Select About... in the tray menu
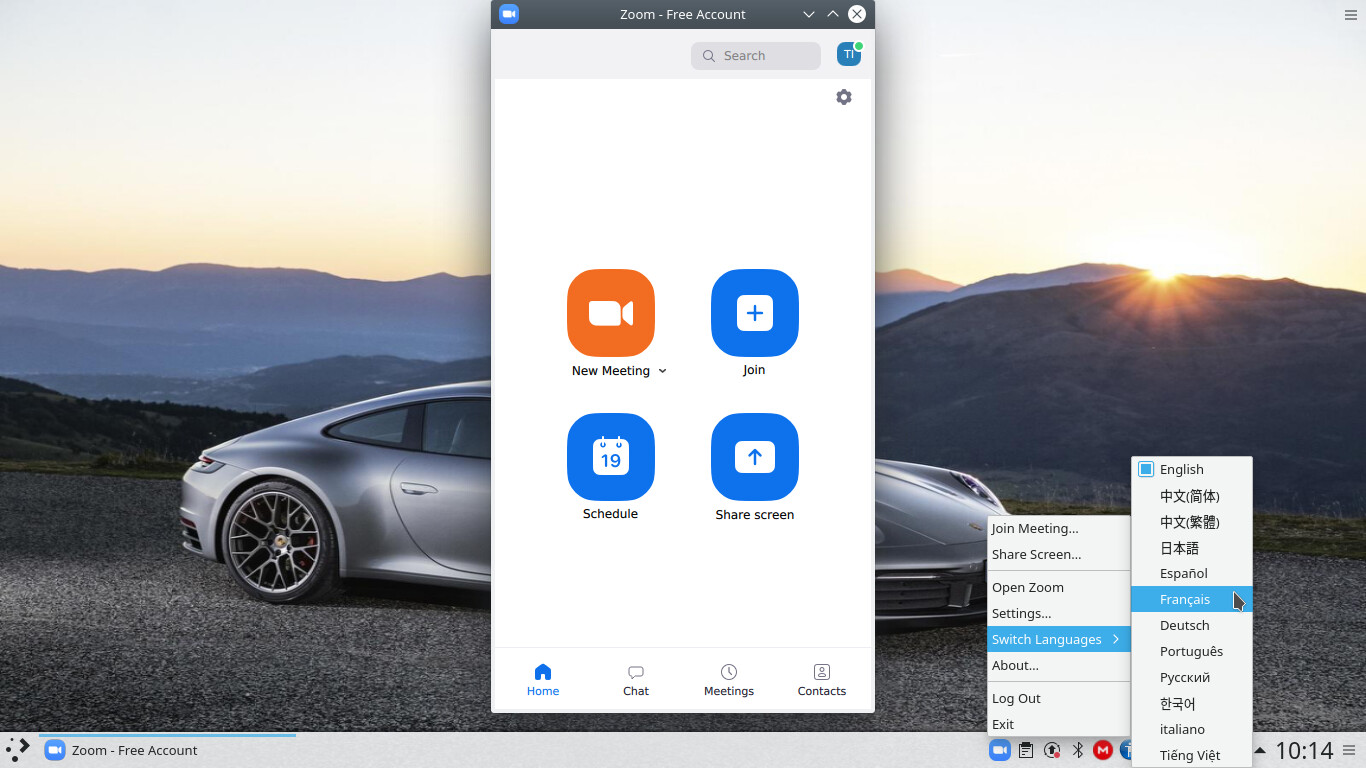 pyautogui.click(x=1058, y=665)
